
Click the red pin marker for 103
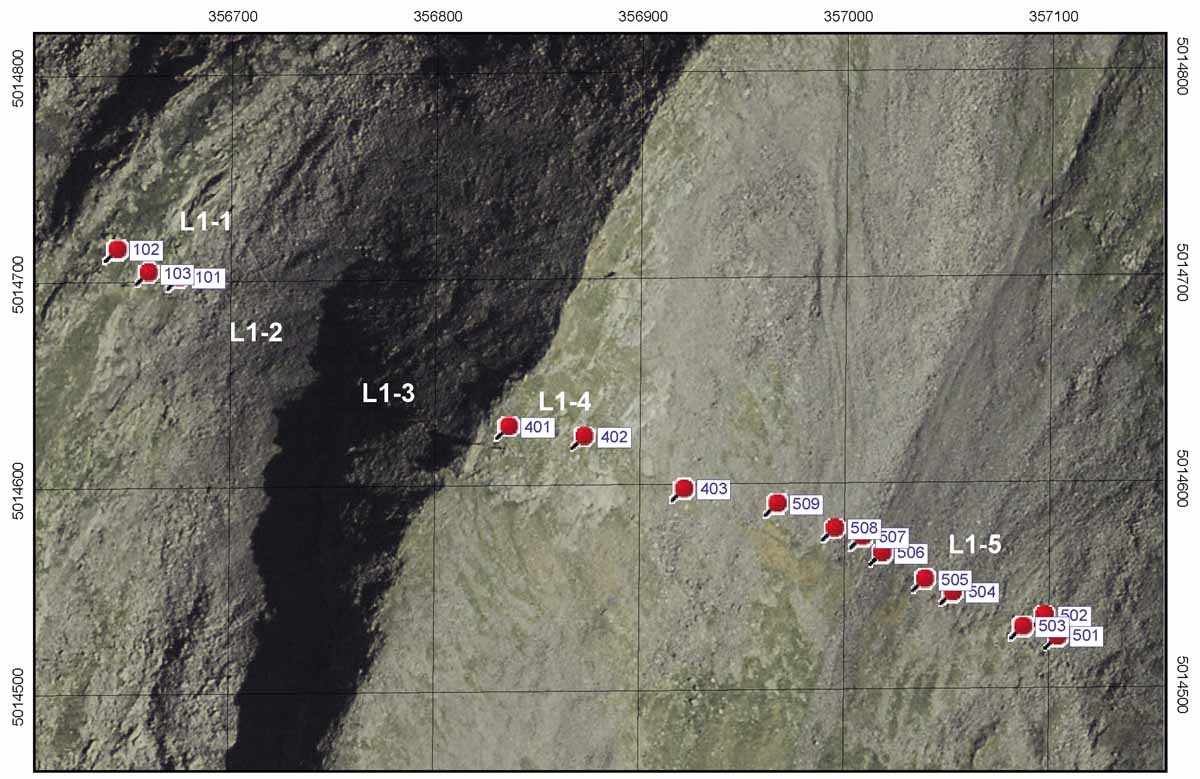click(148, 272)
